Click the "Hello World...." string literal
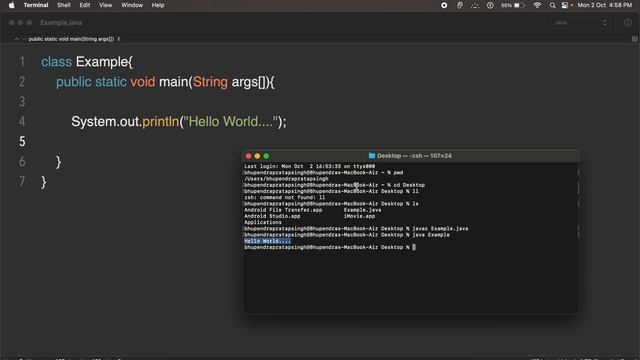Viewport: 640px width, 360px height. 231,122
